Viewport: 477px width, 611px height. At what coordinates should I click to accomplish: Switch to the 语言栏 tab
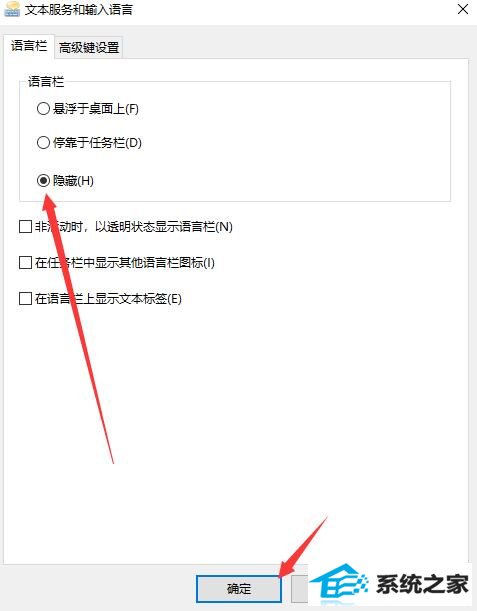pyautogui.click(x=29, y=46)
